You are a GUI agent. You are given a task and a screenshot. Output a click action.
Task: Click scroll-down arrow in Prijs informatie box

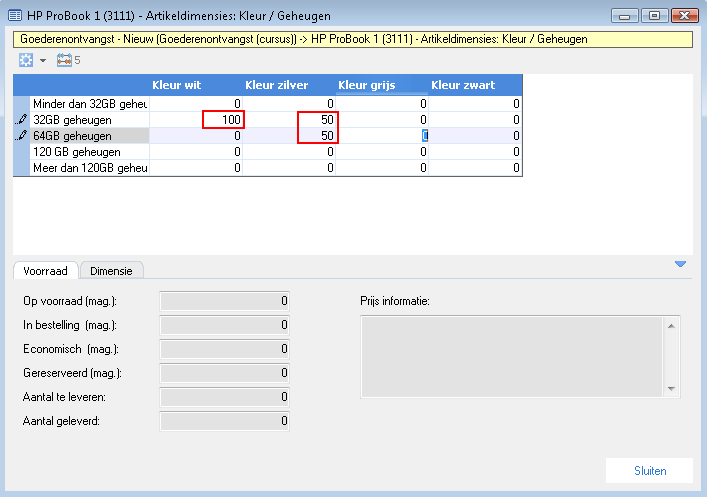point(671,388)
